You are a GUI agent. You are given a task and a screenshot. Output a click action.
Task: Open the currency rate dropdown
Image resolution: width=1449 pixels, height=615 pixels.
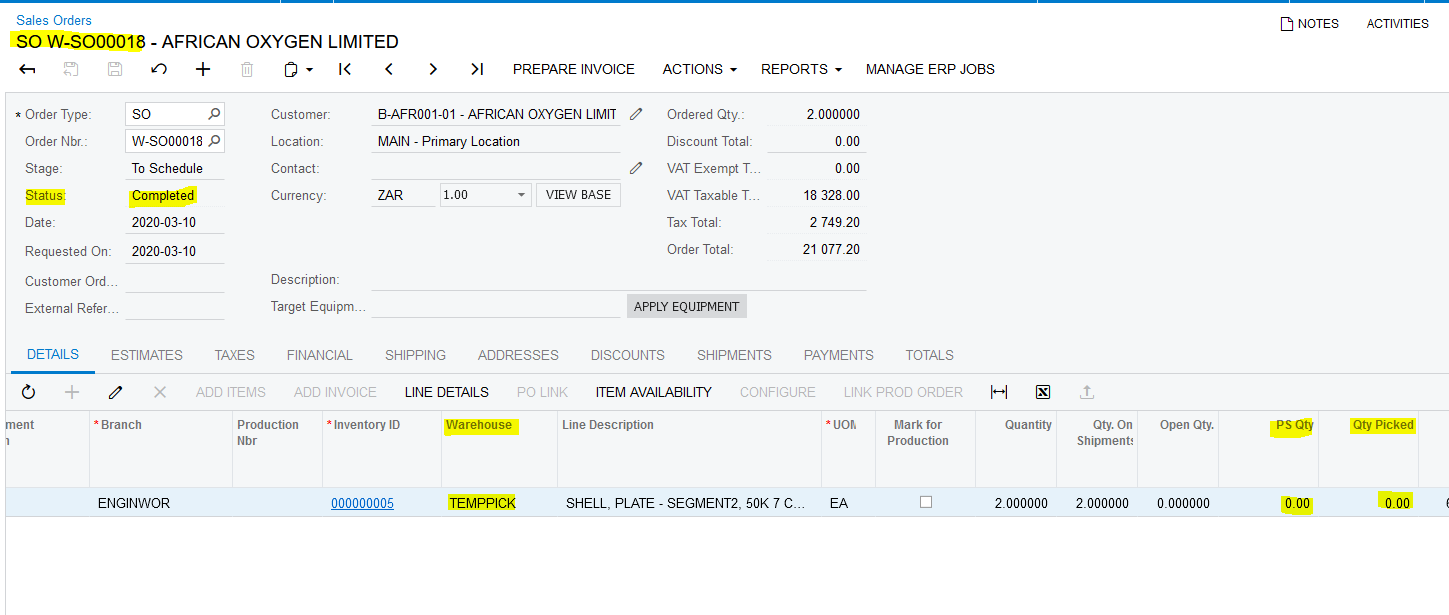point(522,195)
